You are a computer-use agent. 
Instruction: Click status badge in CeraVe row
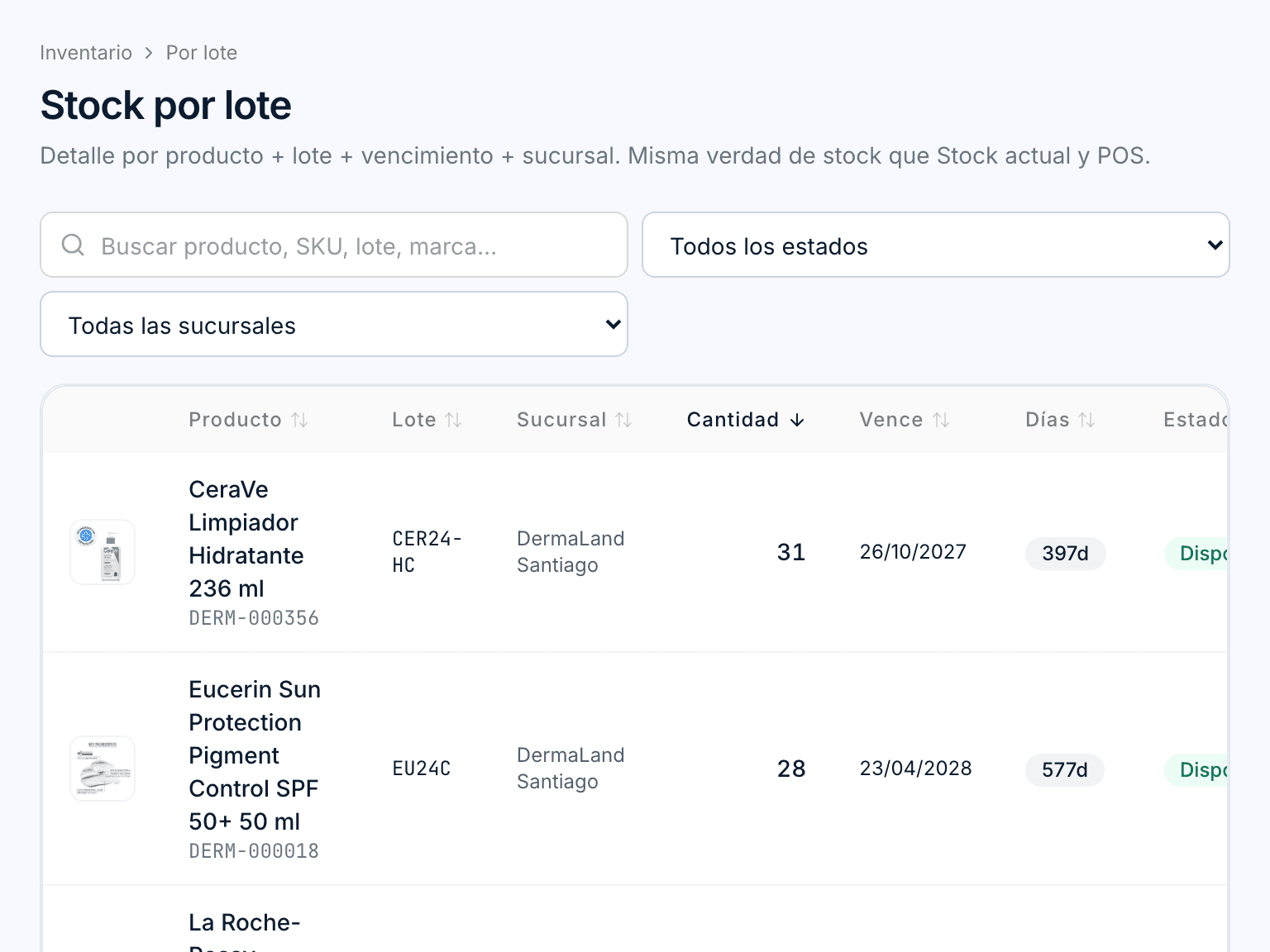click(x=1196, y=554)
